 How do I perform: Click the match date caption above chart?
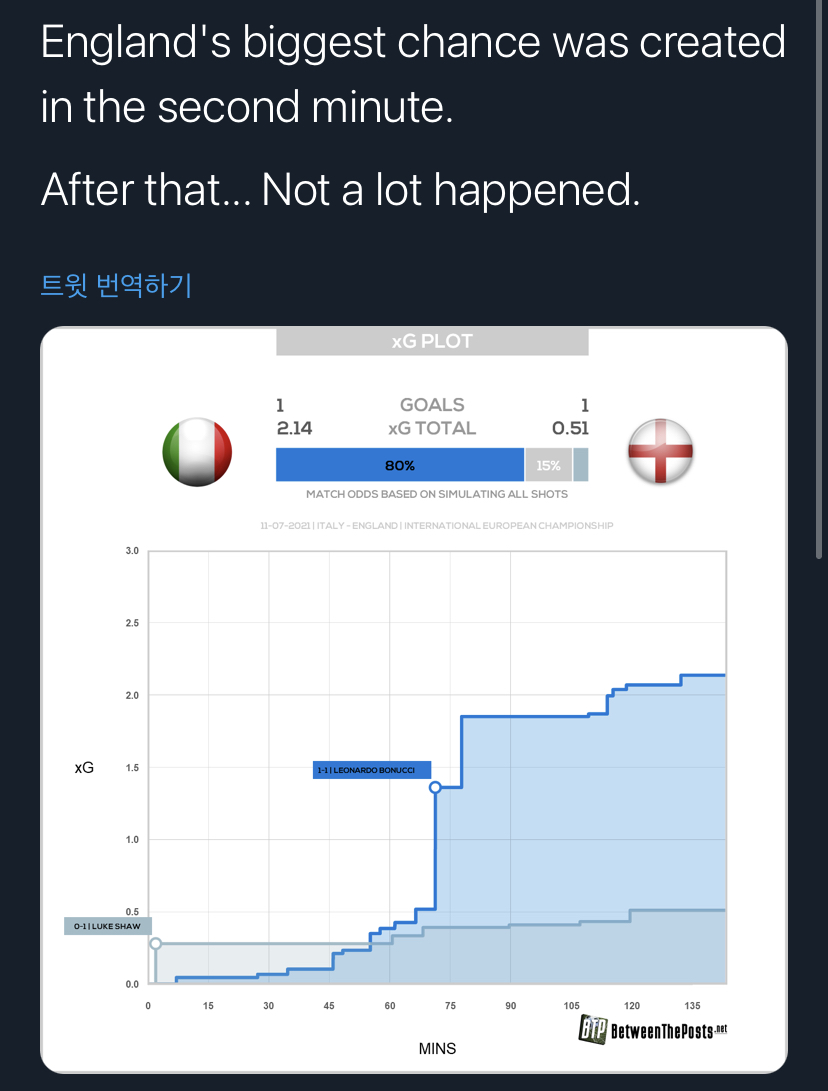tap(436, 525)
